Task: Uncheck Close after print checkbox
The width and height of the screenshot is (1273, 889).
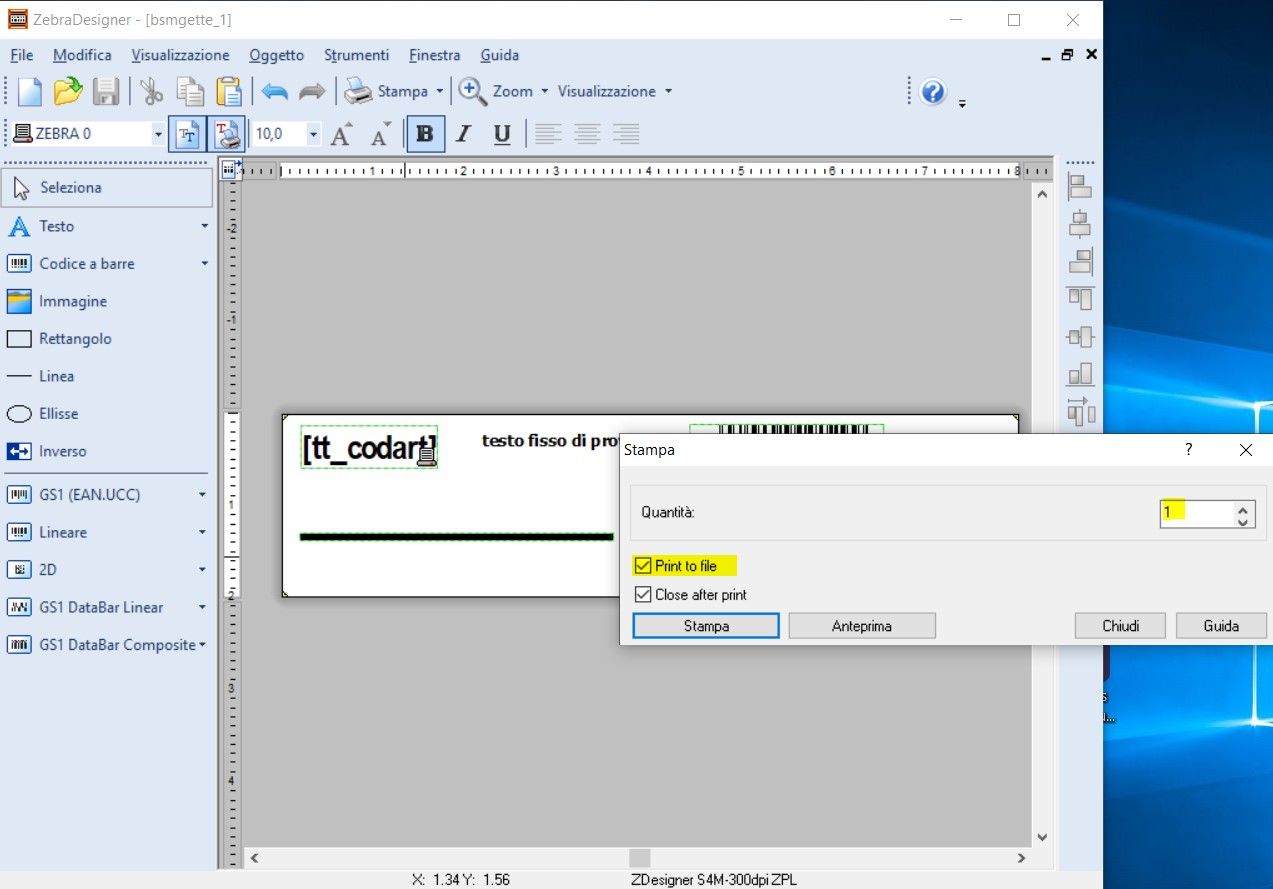Action: pos(643,594)
